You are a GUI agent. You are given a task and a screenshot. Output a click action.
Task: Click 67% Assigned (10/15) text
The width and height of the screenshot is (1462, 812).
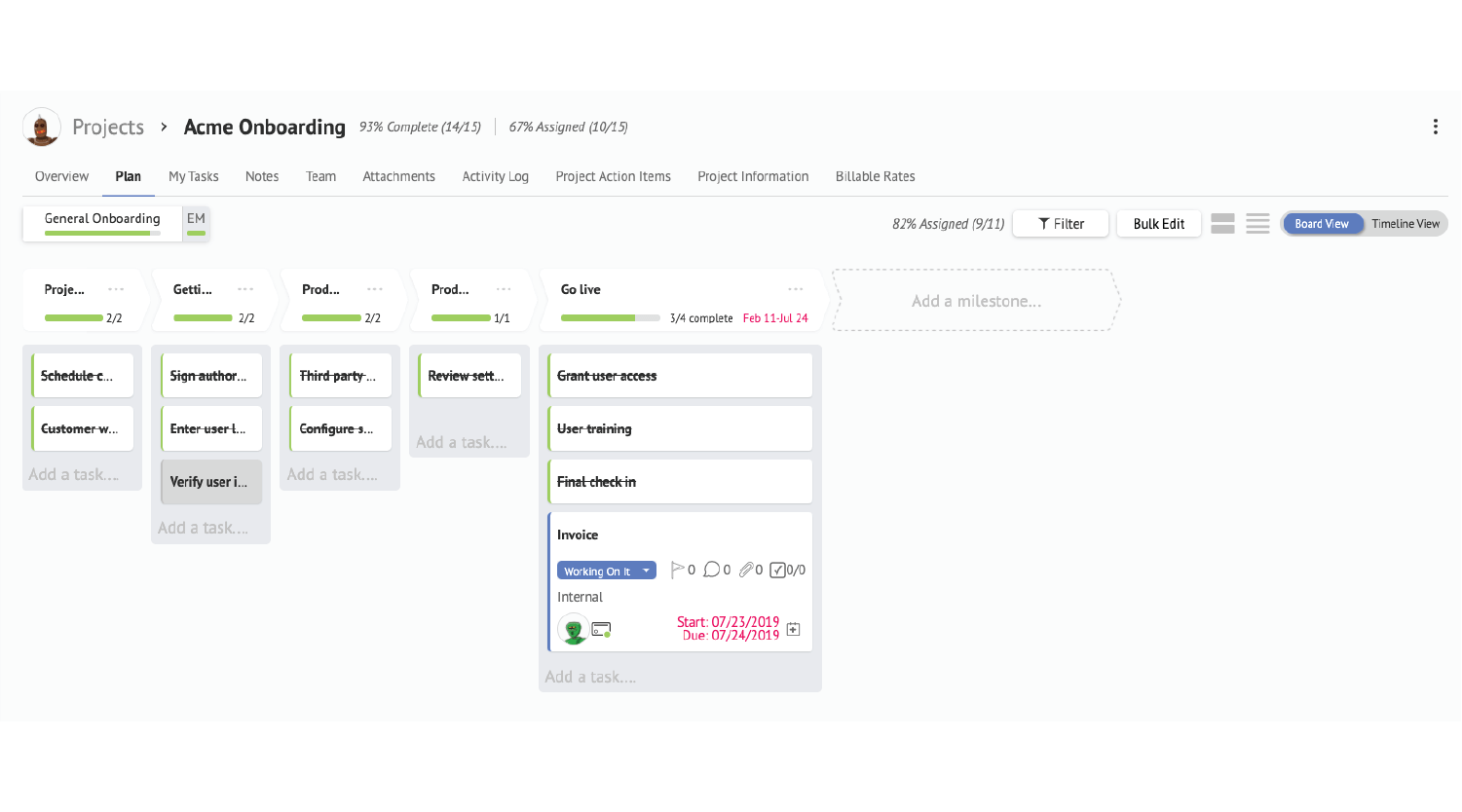click(568, 127)
